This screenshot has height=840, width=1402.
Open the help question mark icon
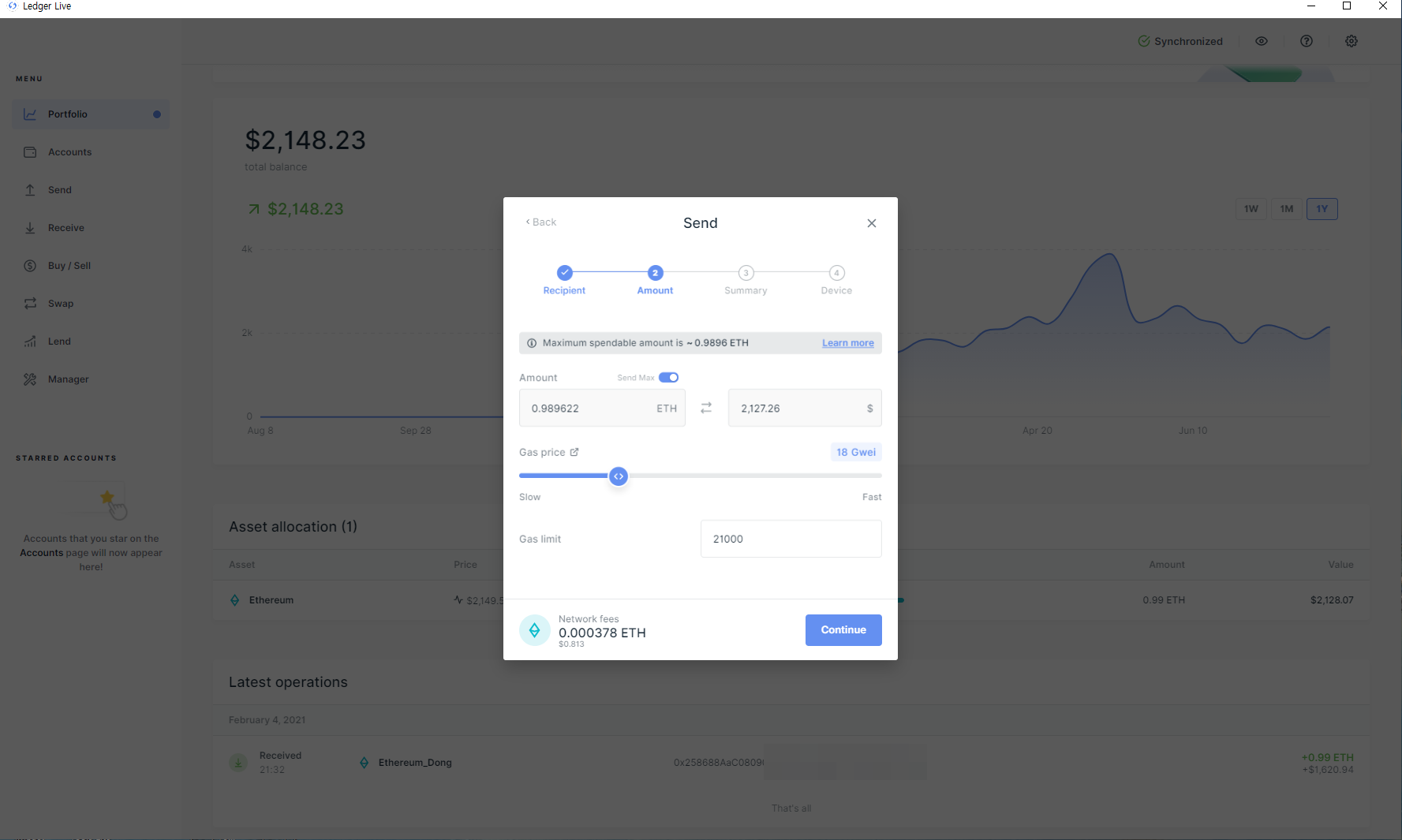click(1307, 41)
